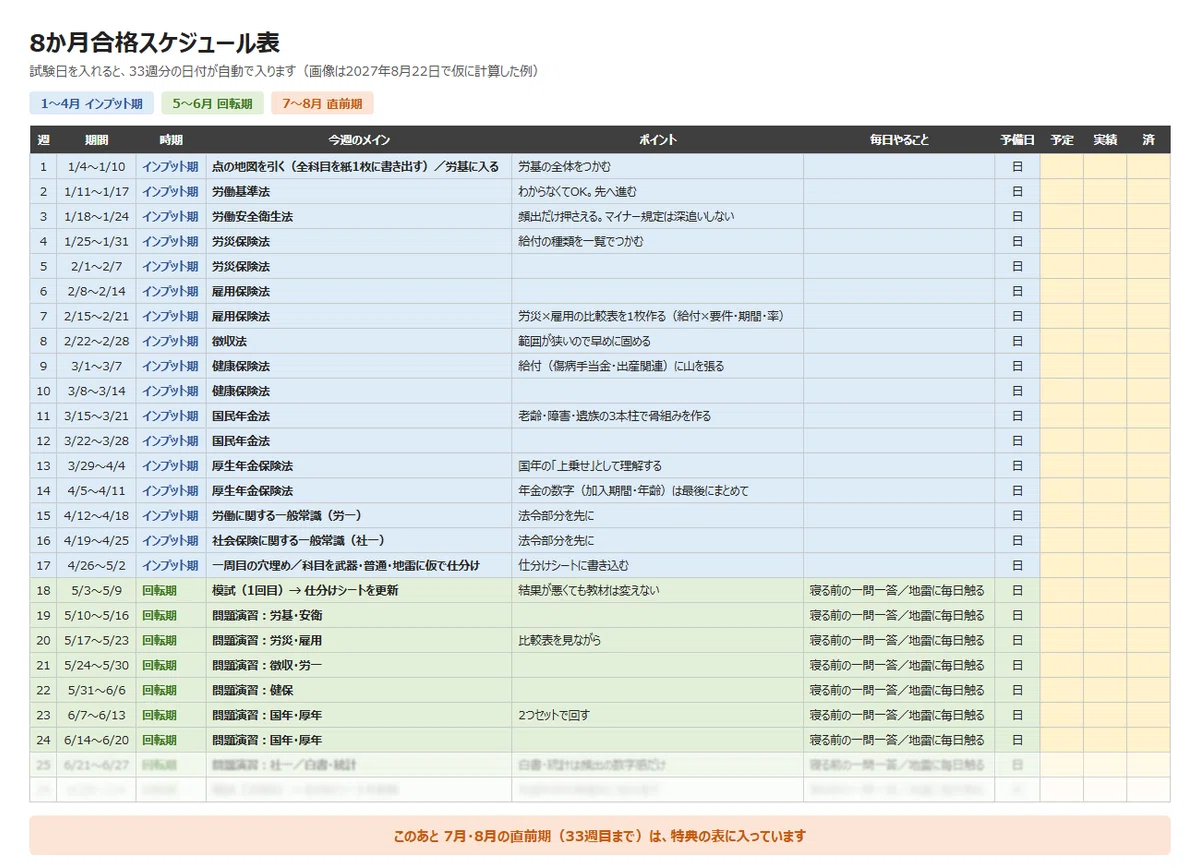Select the 5～6月 回転期 legend badge

pos(212,103)
